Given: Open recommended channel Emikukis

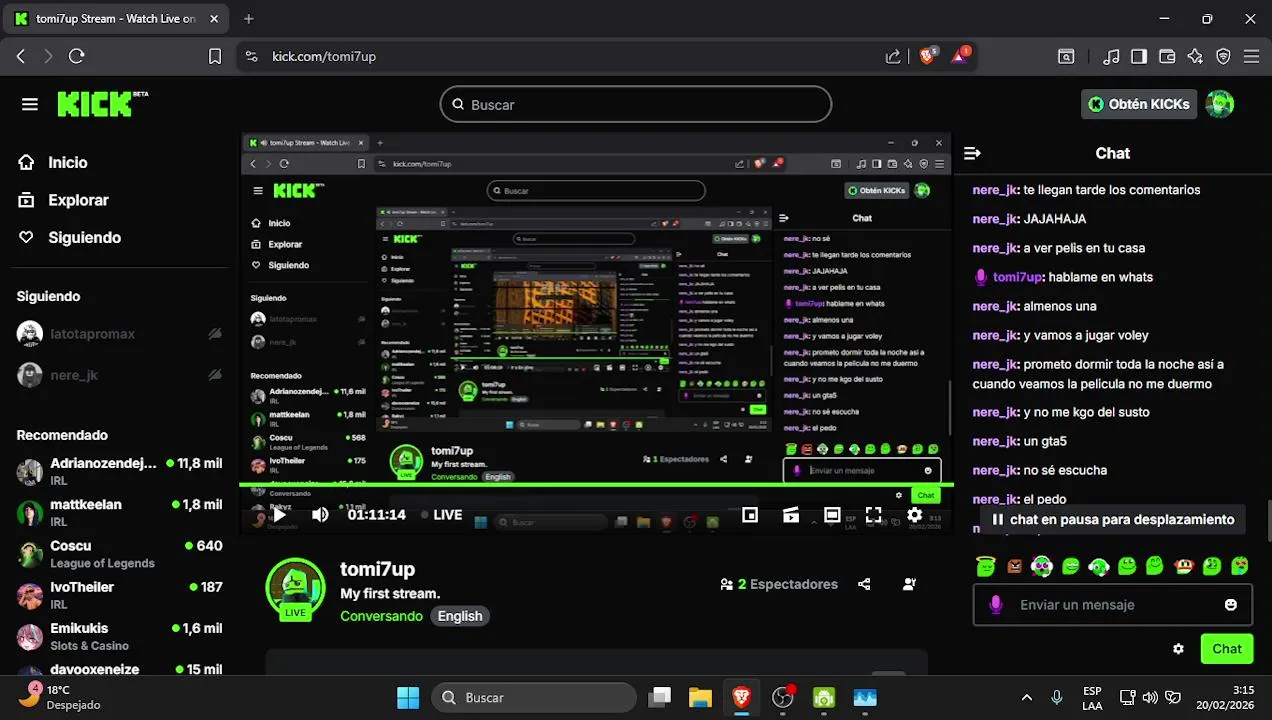Looking at the screenshot, I should pyautogui.click(x=119, y=637).
